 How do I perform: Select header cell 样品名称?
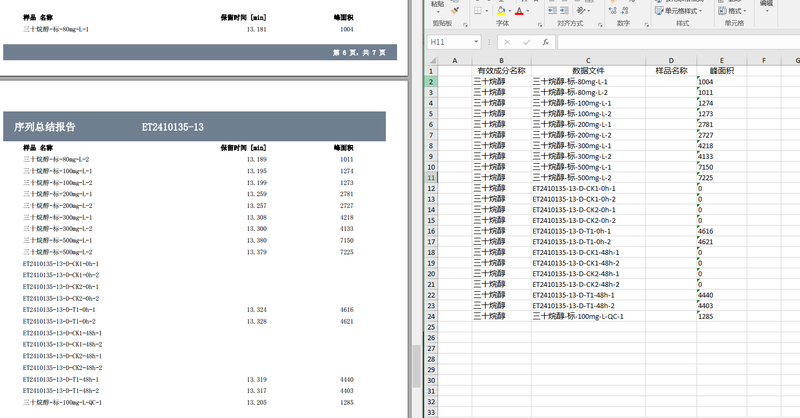coord(671,71)
